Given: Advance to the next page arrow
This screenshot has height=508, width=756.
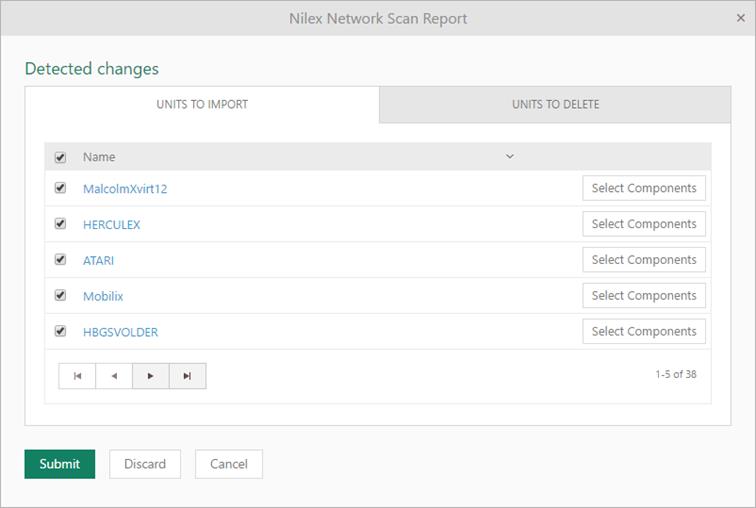Looking at the screenshot, I should click(x=151, y=376).
